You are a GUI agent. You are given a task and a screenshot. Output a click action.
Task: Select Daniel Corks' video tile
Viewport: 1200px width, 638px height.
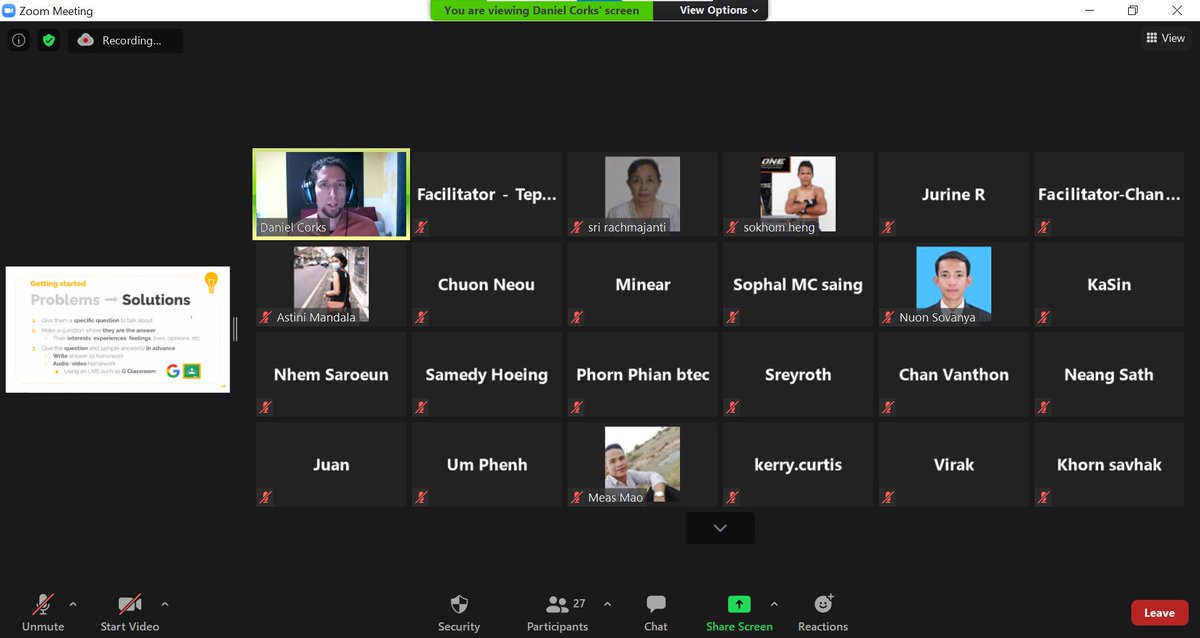point(331,194)
